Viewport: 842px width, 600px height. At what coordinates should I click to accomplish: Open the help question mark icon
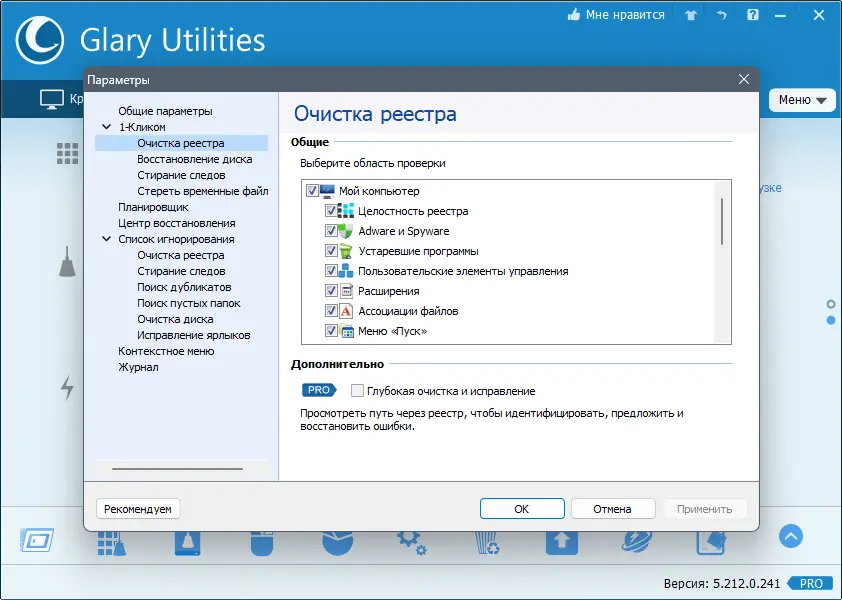[x=753, y=15]
